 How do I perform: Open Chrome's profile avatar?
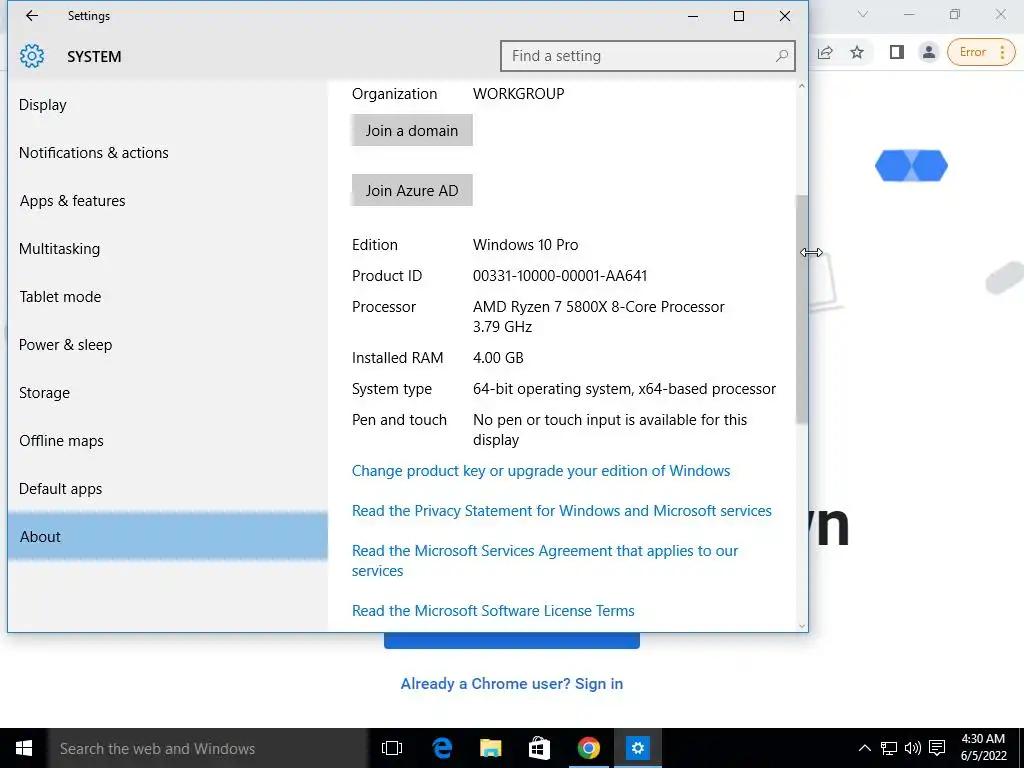click(x=928, y=52)
